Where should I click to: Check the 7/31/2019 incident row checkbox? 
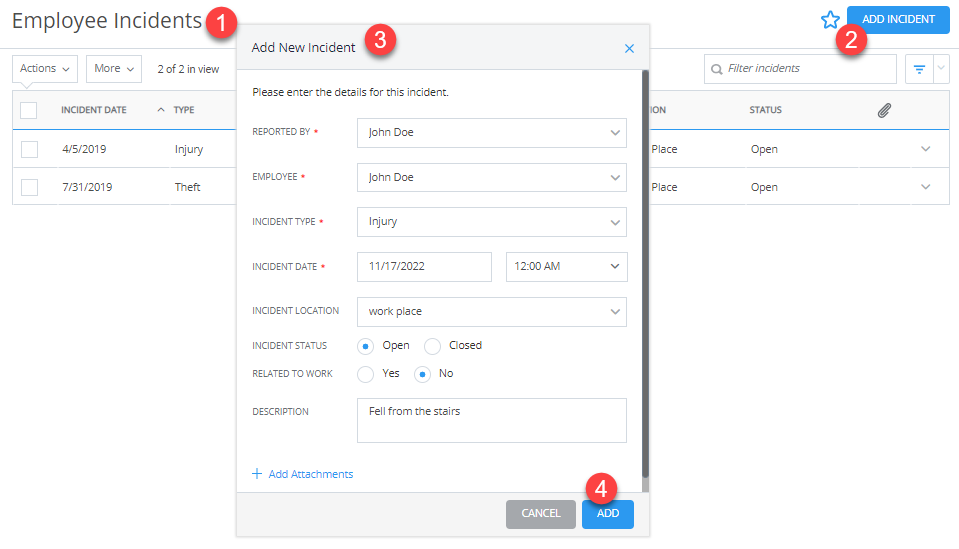tap(29, 187)
